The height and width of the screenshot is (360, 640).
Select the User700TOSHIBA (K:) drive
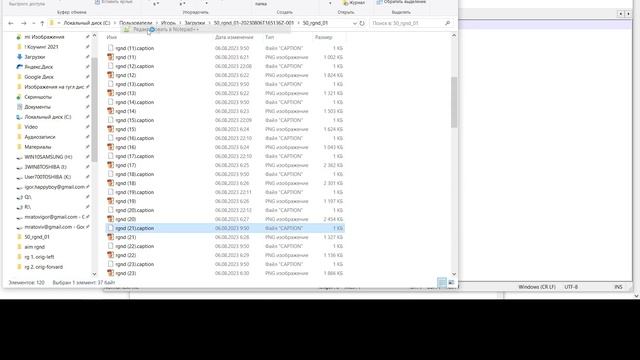[47, 177]
